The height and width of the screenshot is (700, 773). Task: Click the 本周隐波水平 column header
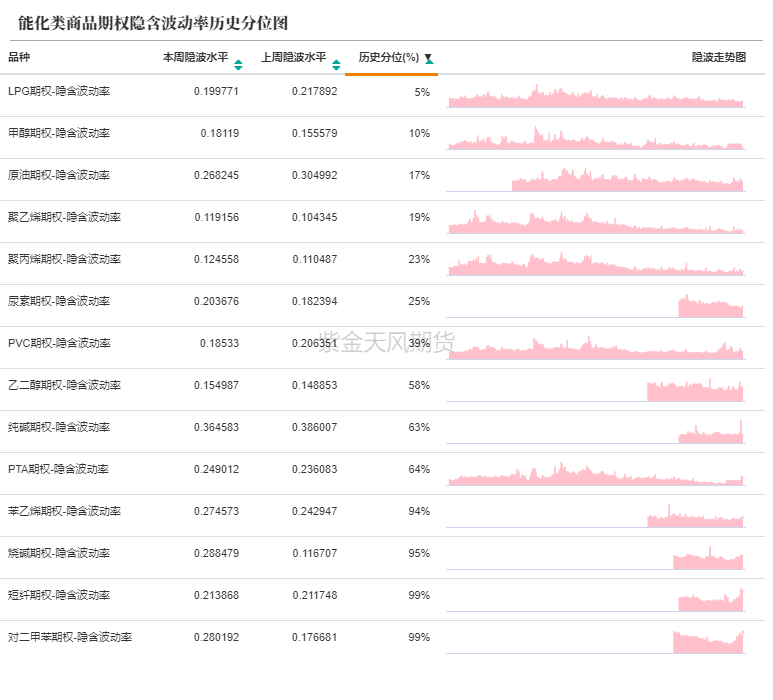tap(196, 58)
